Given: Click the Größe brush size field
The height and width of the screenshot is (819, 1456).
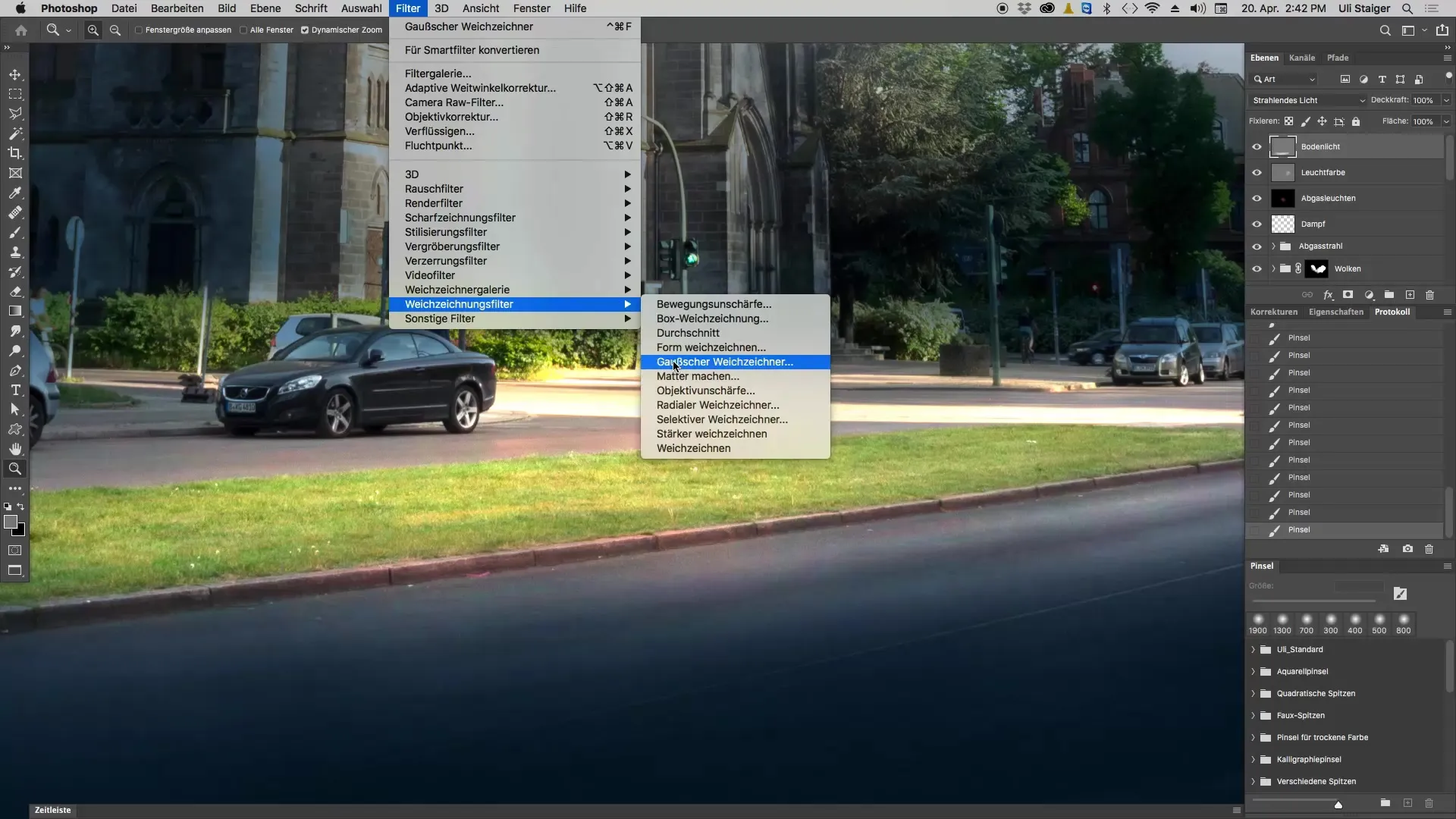Looking at the screenshot, I should (x=1359, y=586).
